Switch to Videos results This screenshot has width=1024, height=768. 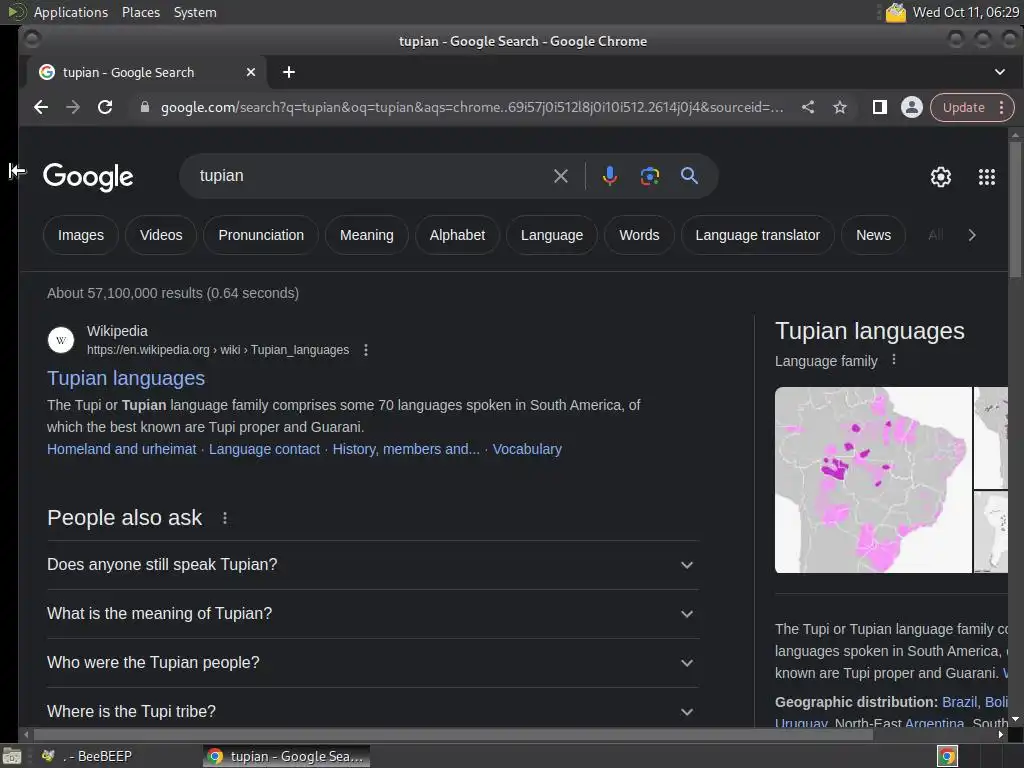tap(161, 235)
